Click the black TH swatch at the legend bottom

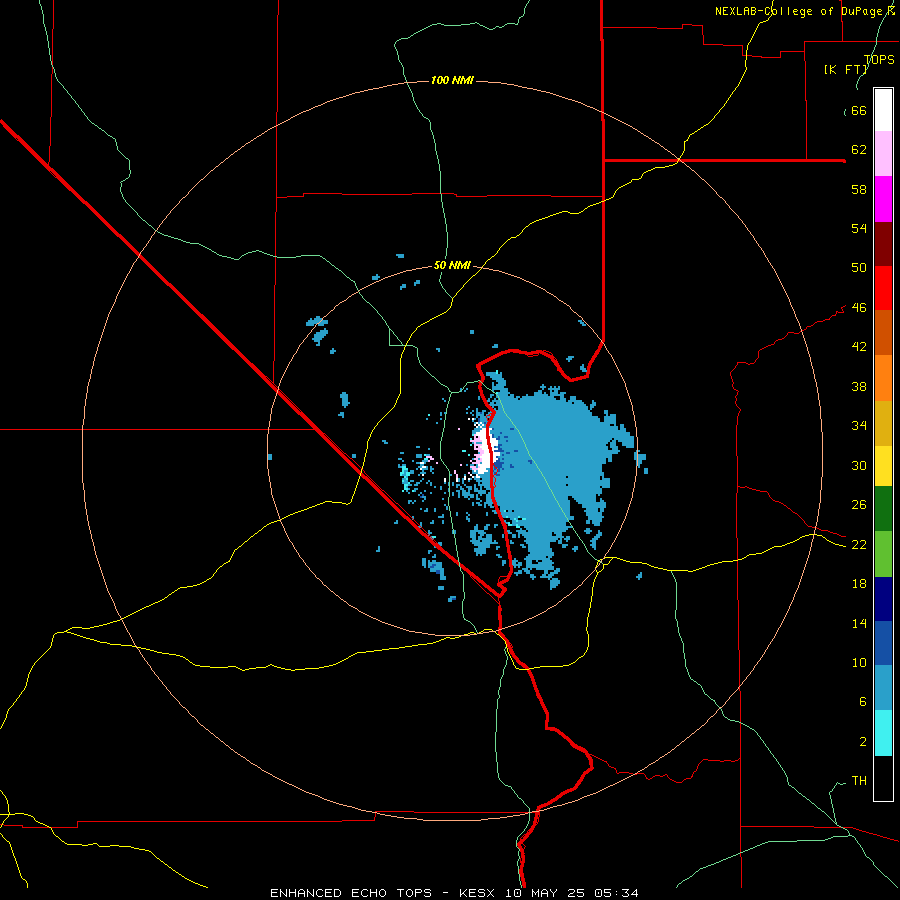883,778
